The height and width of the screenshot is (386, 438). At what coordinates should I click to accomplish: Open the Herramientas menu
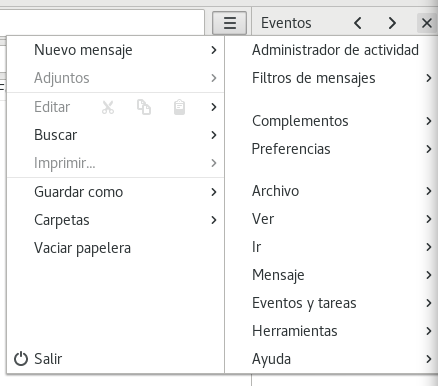pyautogui.click(x=331, y=331)
